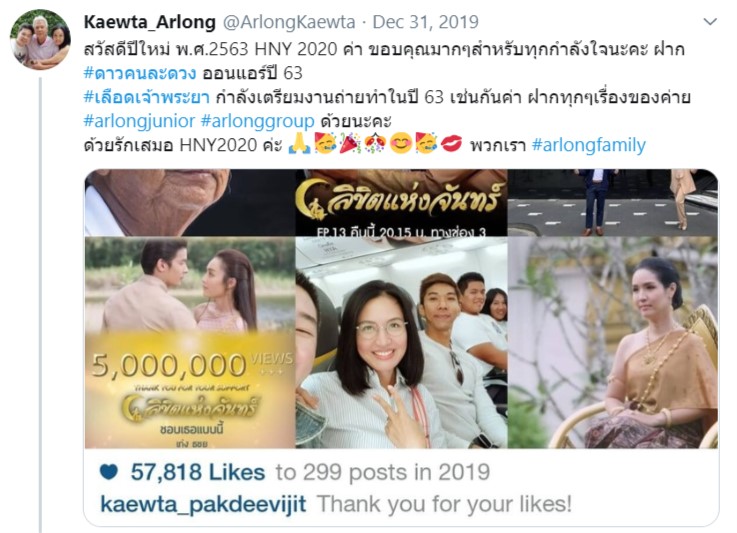Viewport: 737px width, 533px height.
Task: Open the @ArlongKaewta handle link
Action: 289,22
